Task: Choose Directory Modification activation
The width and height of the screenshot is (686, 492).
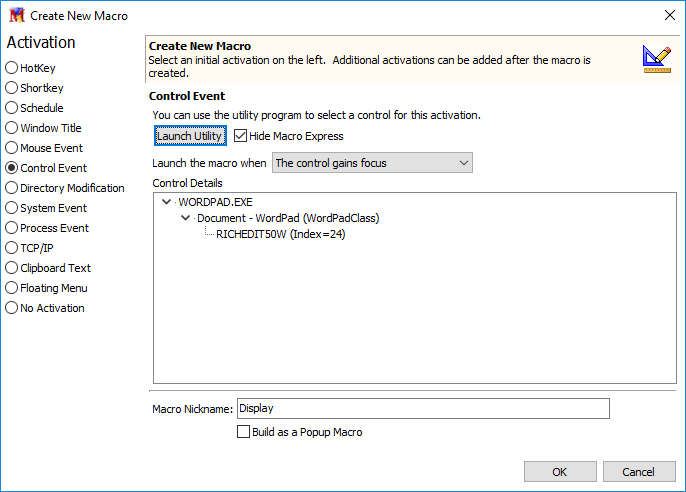Action: click(x=65, y=188)
